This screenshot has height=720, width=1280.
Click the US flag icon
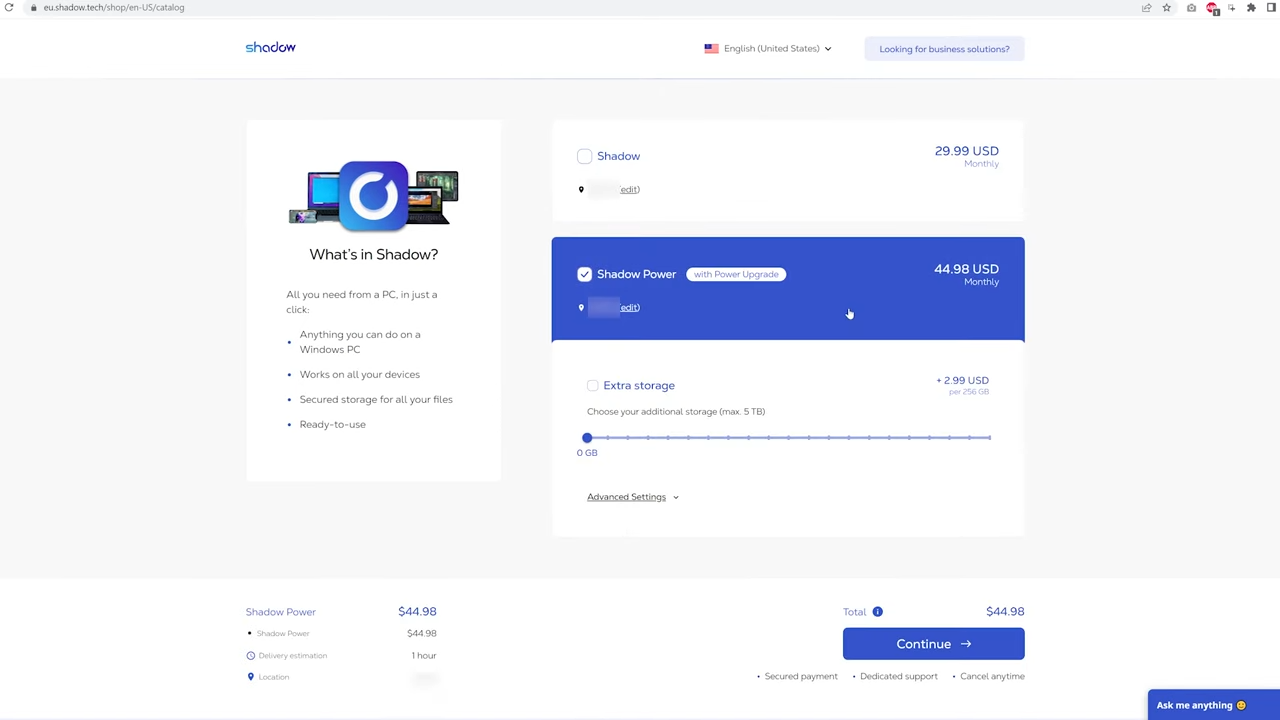click(711, 48)
